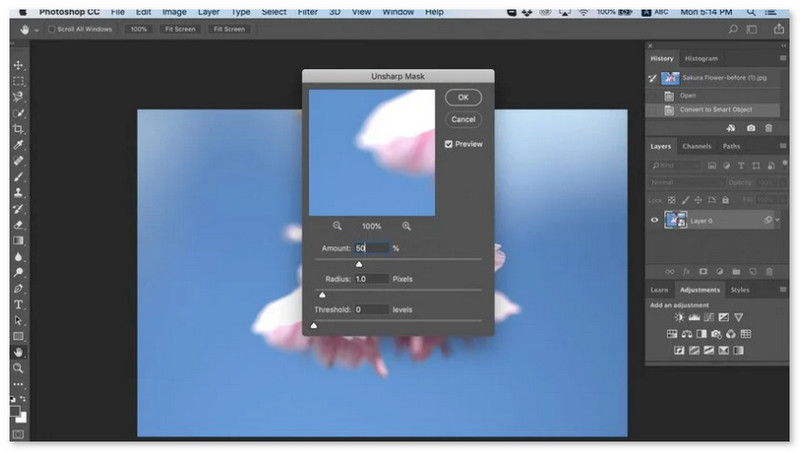This screenshot has height=452, width=800.
Task: Switch to the Channels tab
Action: pyautogui.click(x=697, y=146)
